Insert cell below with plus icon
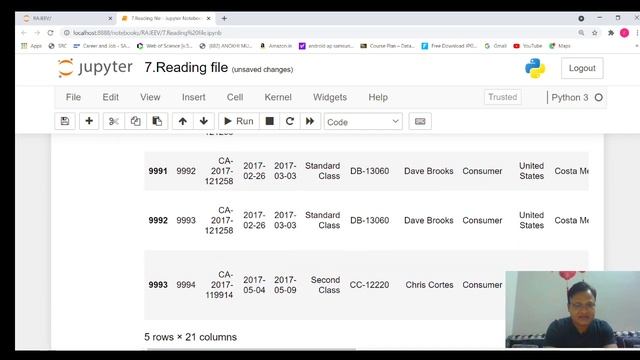This screenshot has height=360, width=640. coord(89,121)
